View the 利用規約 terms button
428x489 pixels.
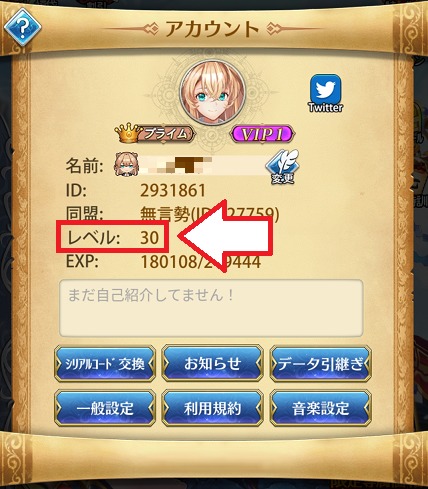tap(212, 408)
